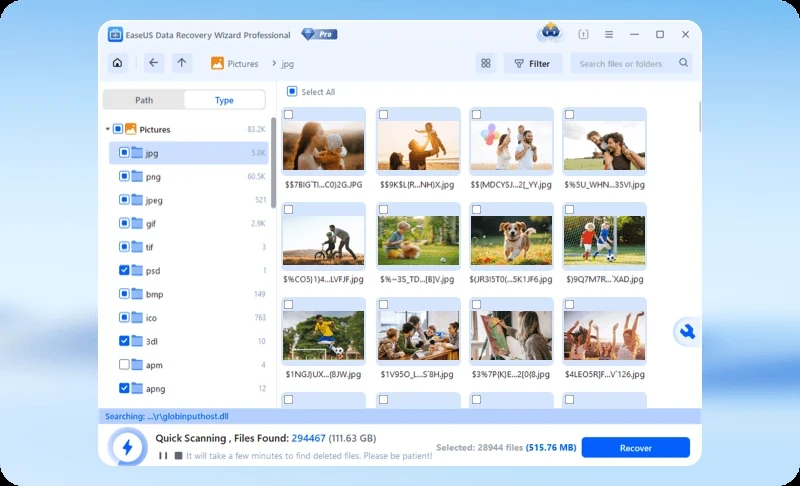Click the 294467 files found count
The height and width of the screenshot is (486, 800).
tap(308, 438)
